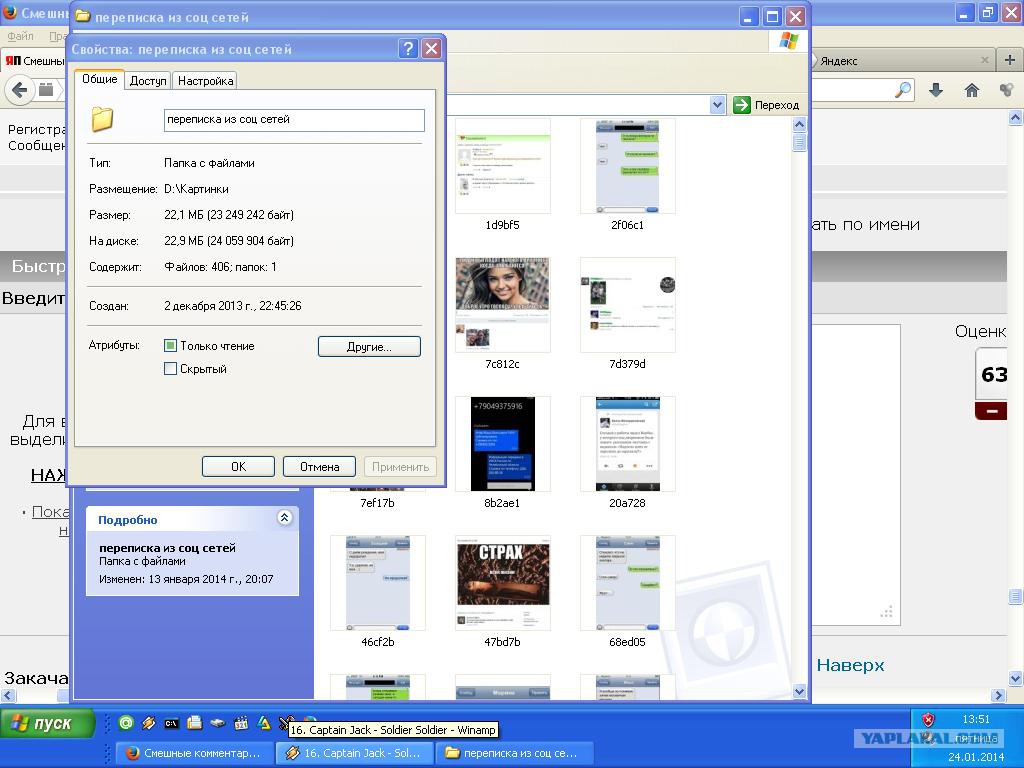Go to Firefox home page icon
The width and height of the screenshot is (1024, 768).
[972, 90]
